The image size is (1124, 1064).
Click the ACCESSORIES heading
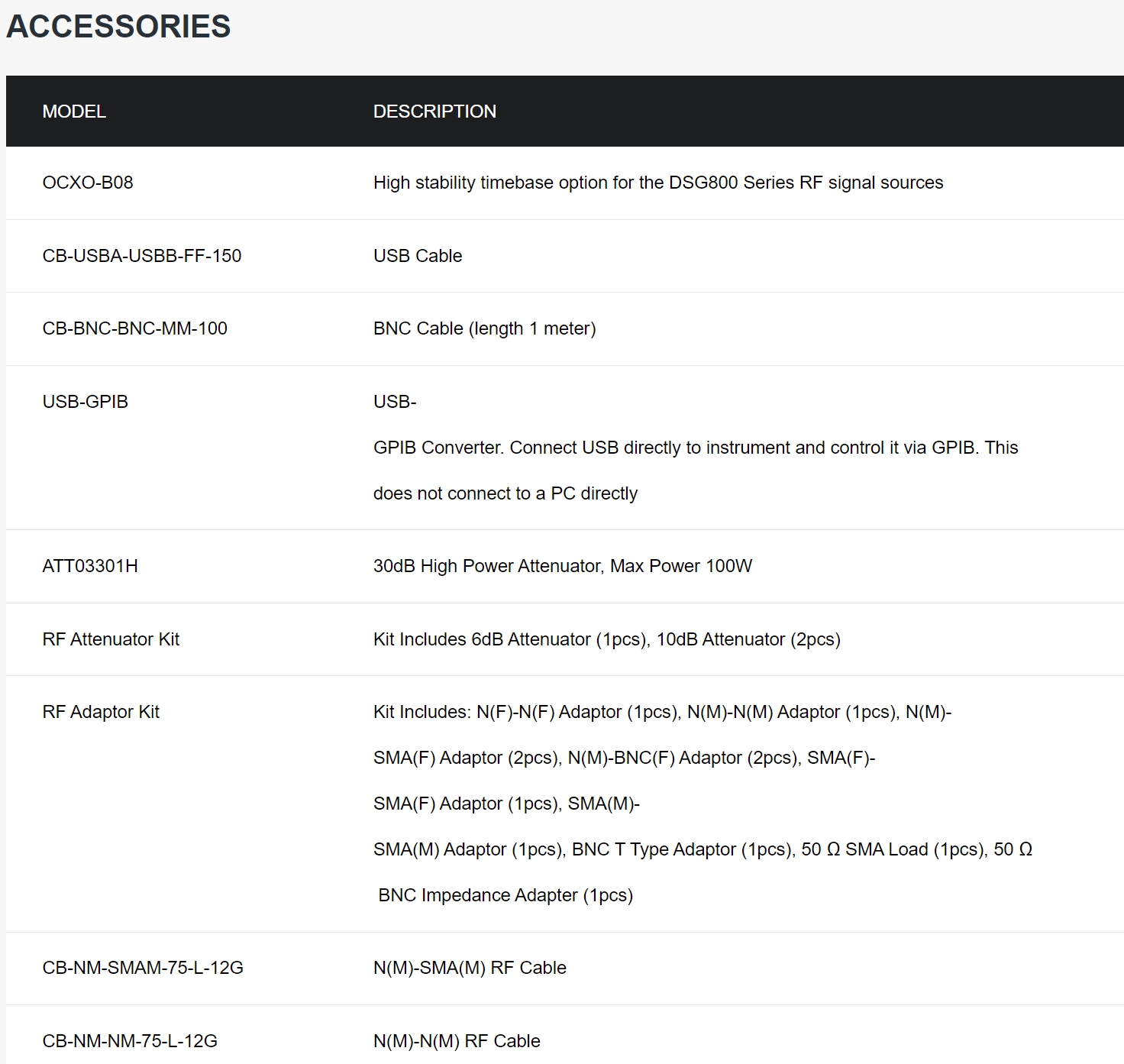click(x=118, y=27)
